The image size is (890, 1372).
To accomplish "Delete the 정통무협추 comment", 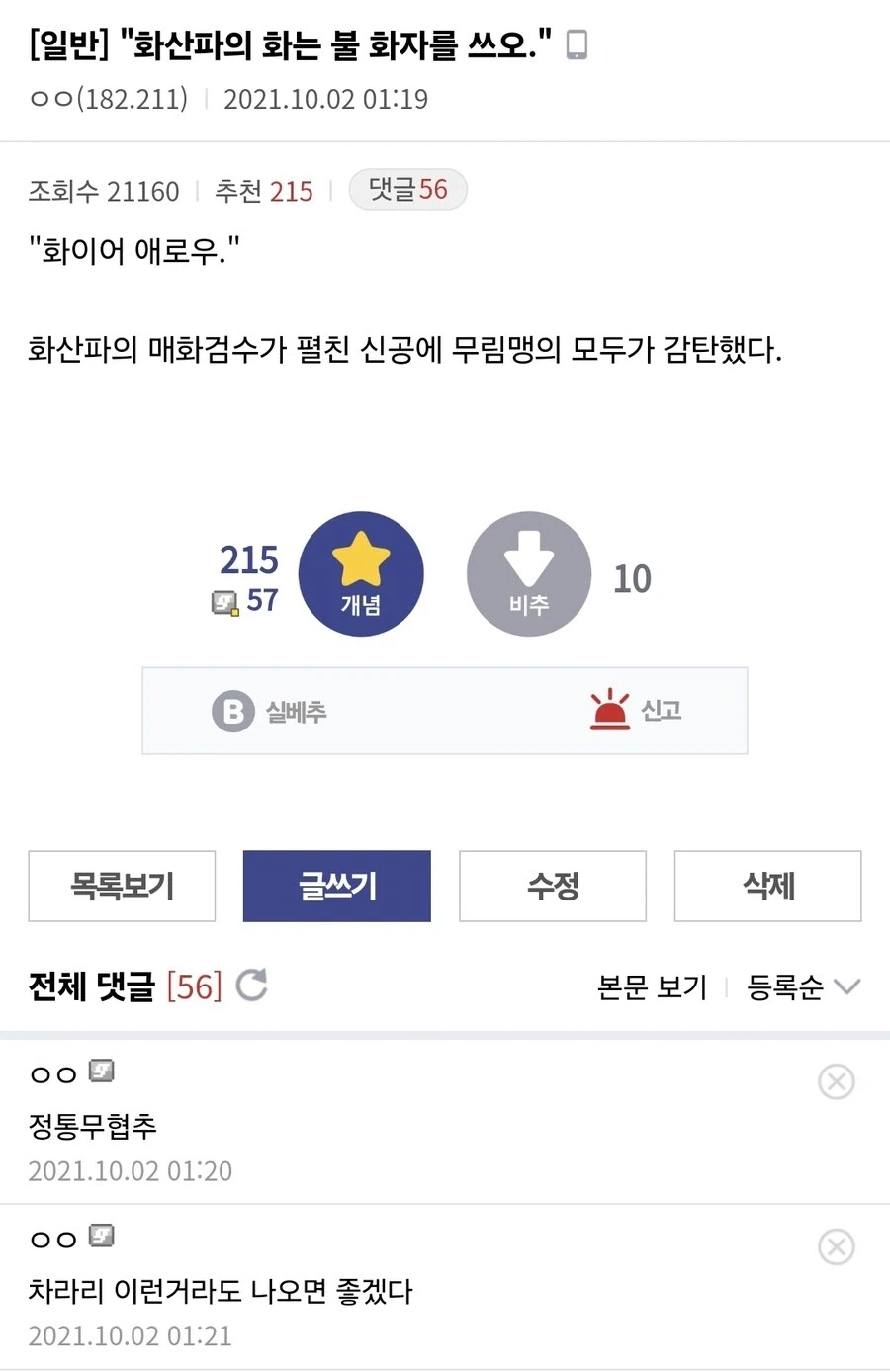I will (x=837, y=1081).
